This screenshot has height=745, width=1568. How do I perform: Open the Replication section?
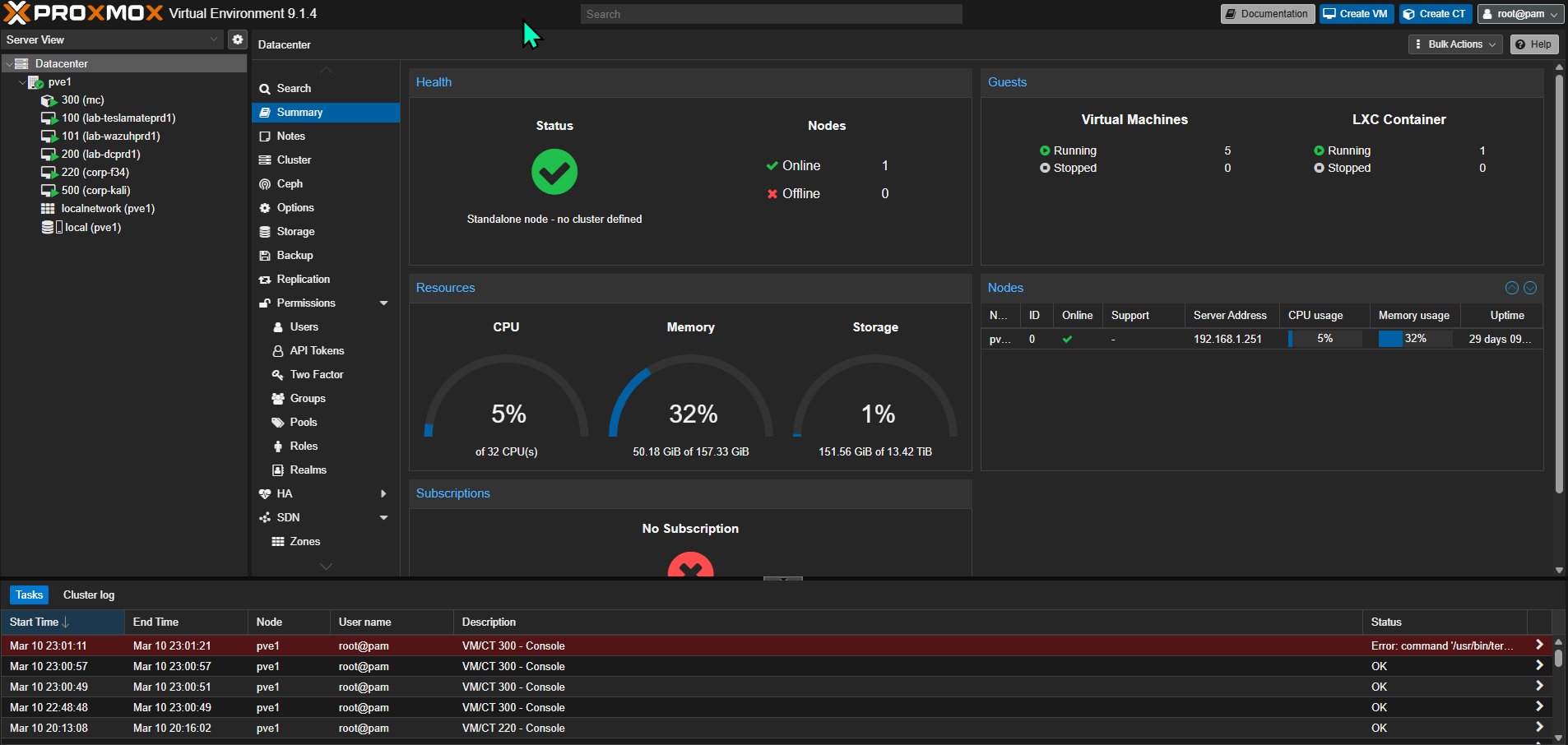click(326, 279)
